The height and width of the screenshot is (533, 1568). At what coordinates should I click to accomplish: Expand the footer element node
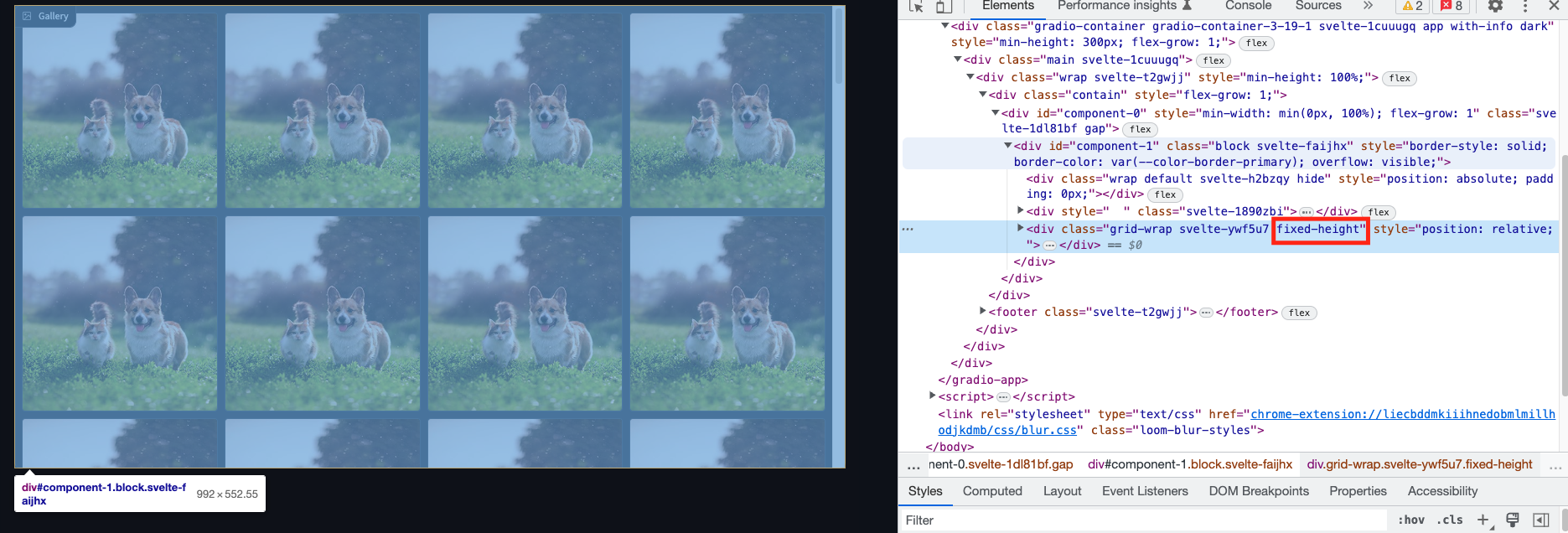tap(983, 311)
